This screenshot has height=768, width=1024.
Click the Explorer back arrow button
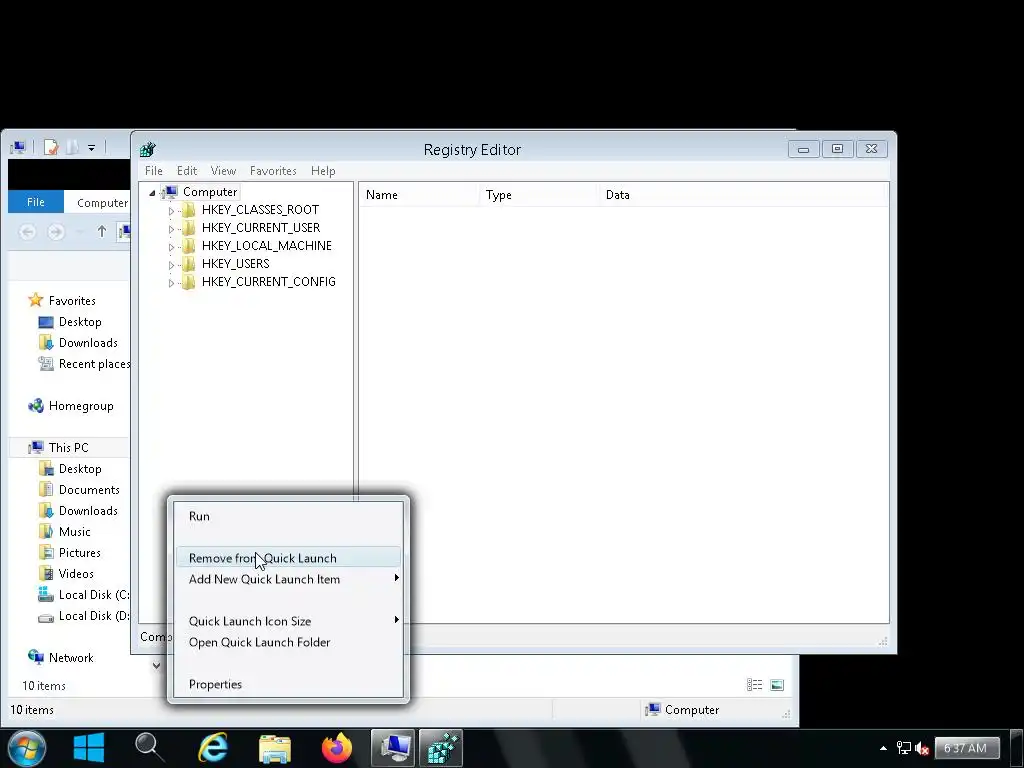coord(27,232)
